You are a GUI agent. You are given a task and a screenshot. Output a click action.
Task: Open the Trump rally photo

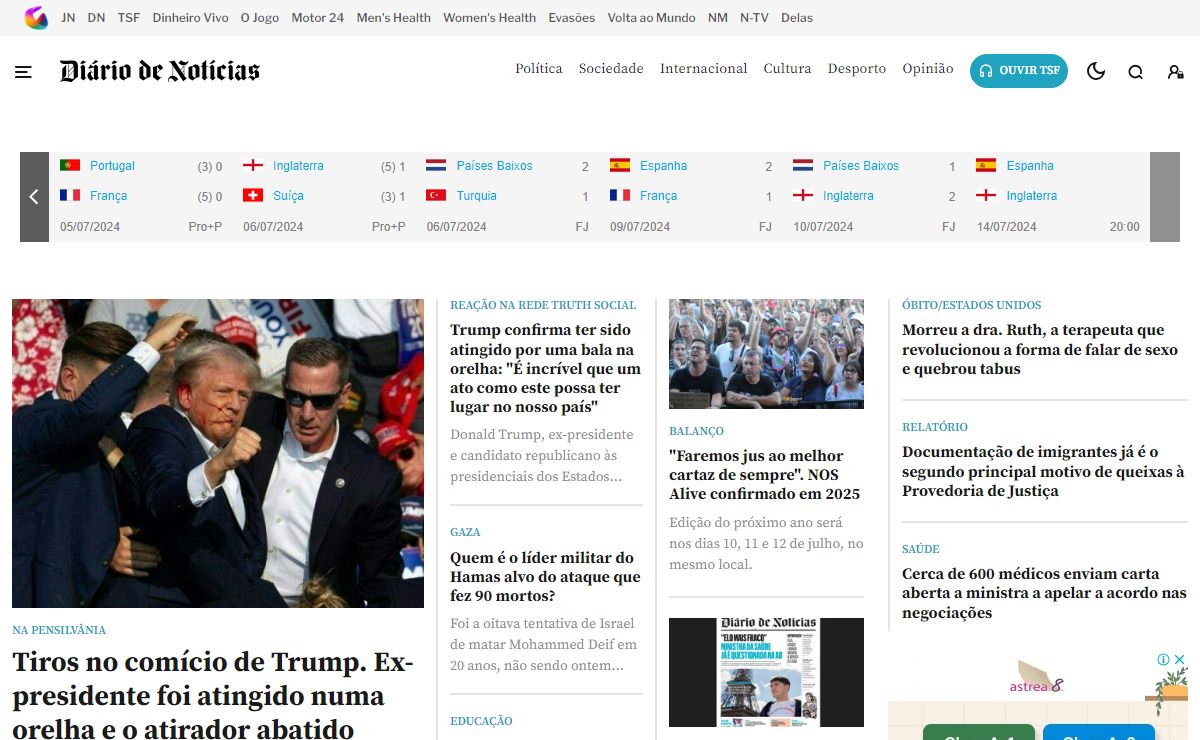[218, 453]
